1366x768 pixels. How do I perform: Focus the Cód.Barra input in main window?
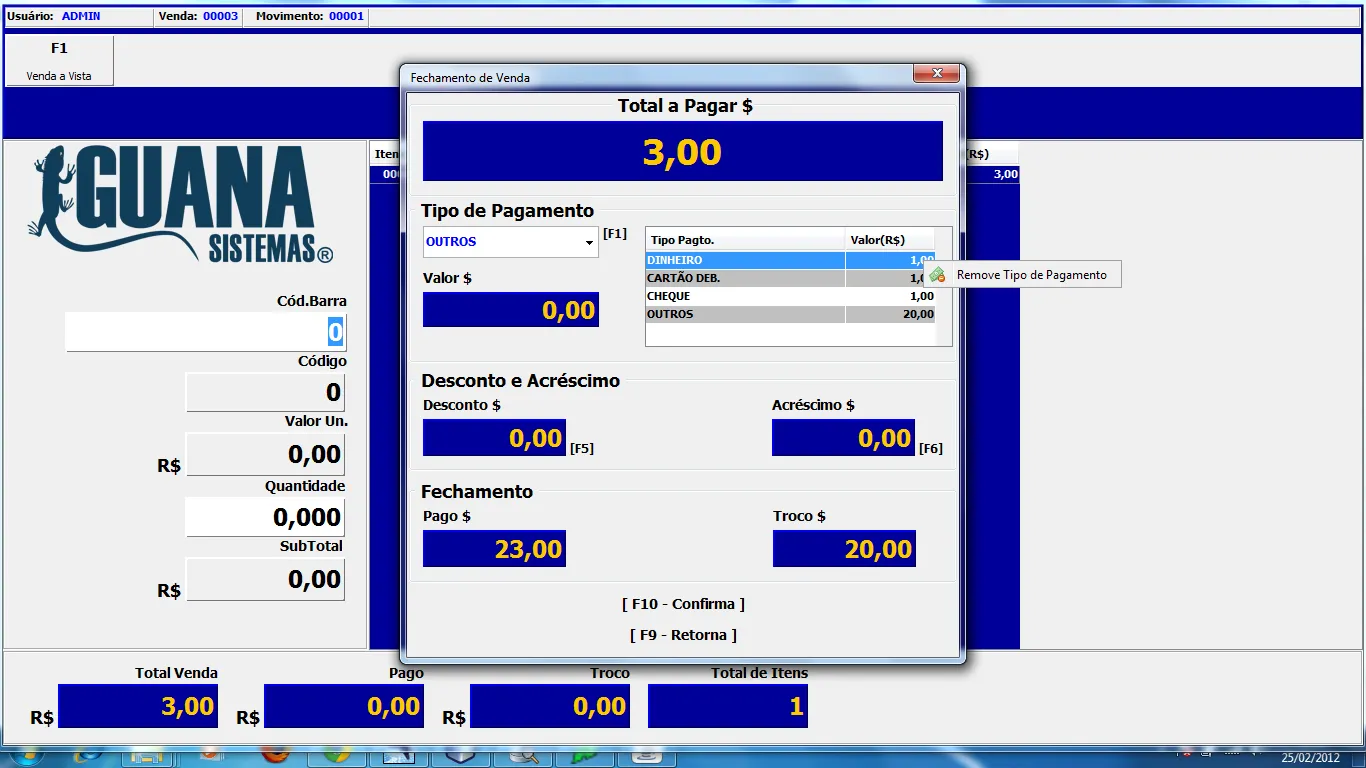[205, 332]
